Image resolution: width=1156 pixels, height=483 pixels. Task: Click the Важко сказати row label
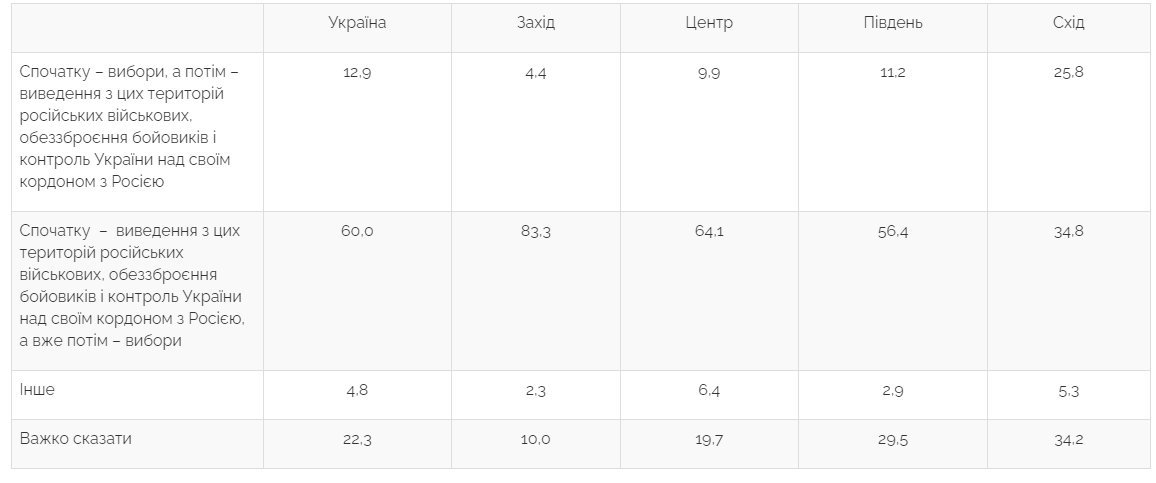pos(76,439)
